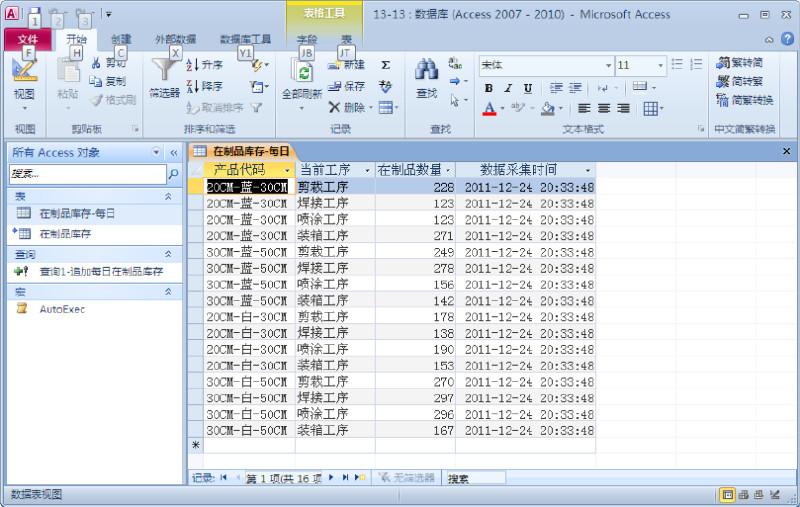The height and width of the screenshot is (507, 800).
Task: Open the 数据采集时间 column filter arrow
Action: [x=588, y=170]
